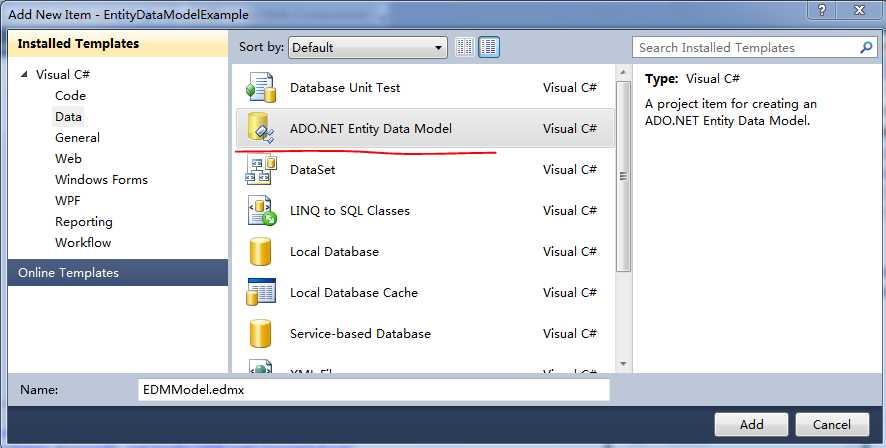
Task: Switch to medium icons list view
Action: click(x=489, y=47)
